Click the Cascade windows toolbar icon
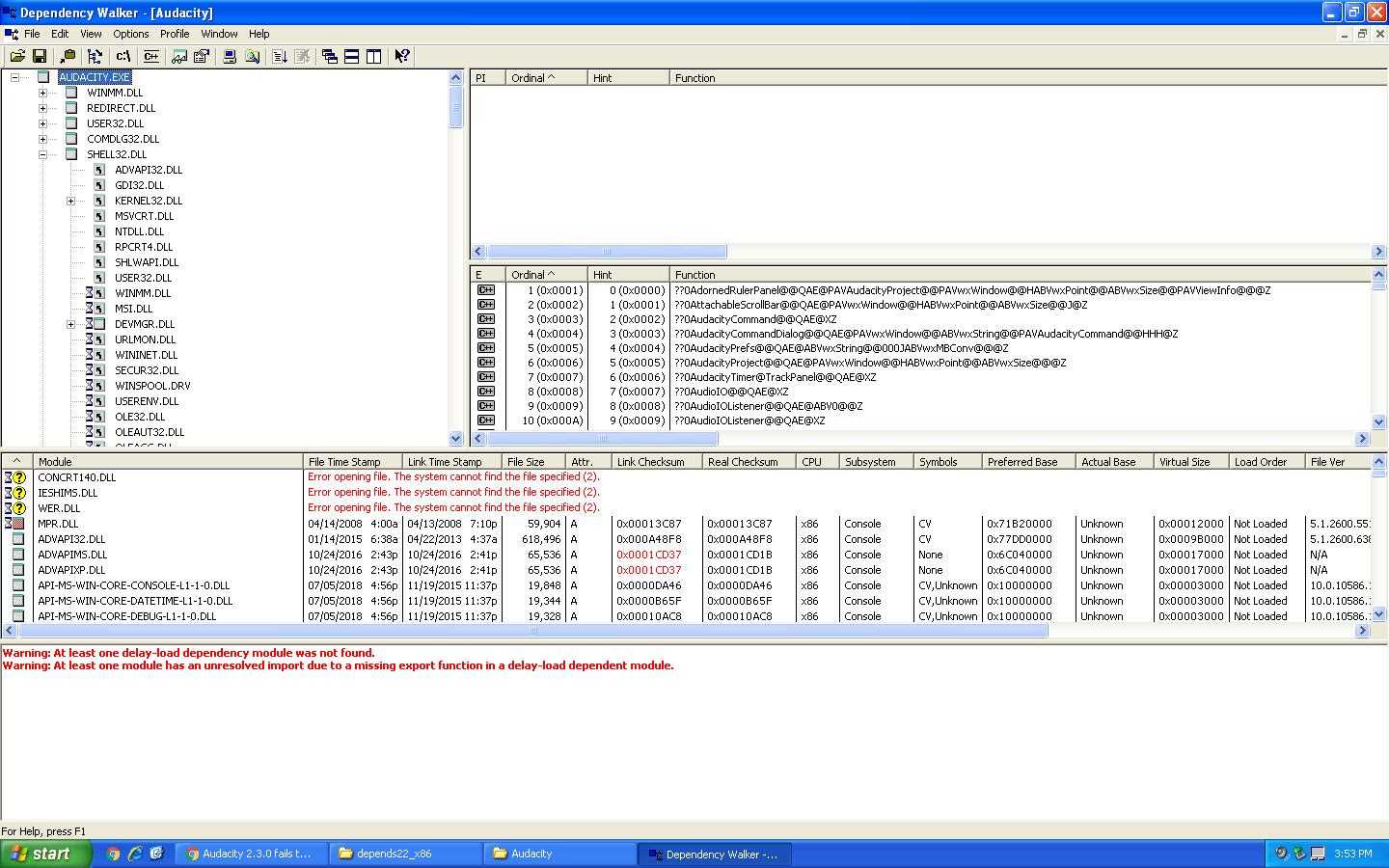The width and height of the screenshot is (1389, 868). (330, 56)
